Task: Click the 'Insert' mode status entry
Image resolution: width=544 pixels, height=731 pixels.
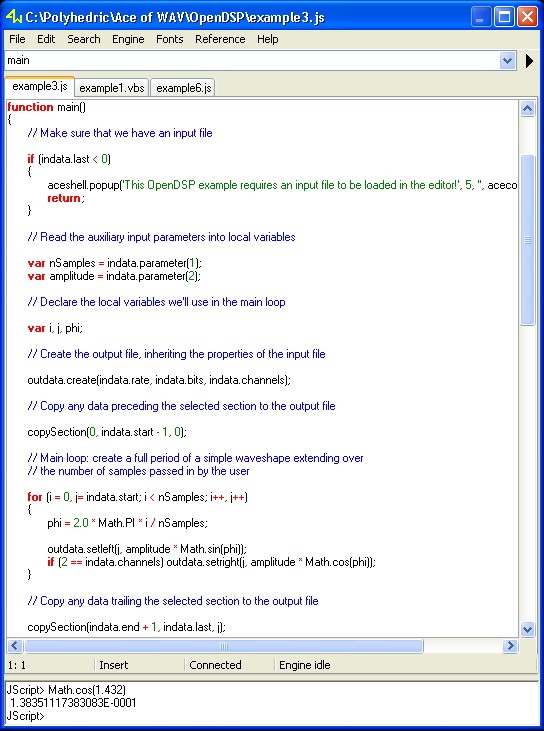Action: [x=113, y=665]
